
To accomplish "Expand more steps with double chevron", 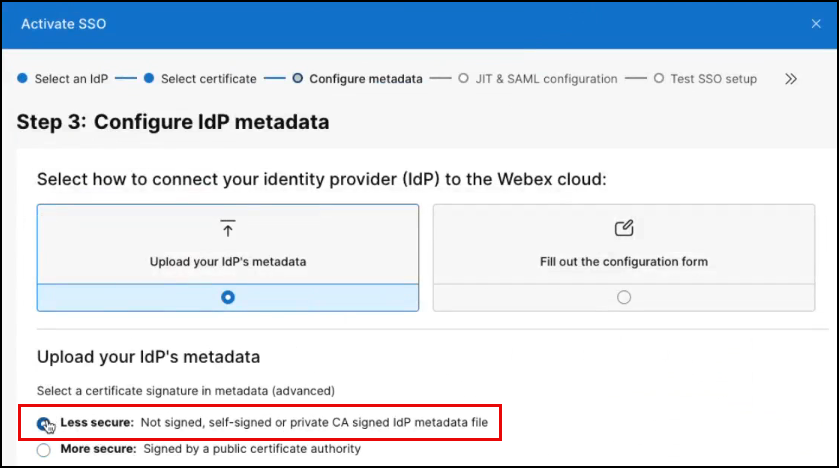I will (x=791, y=78).
